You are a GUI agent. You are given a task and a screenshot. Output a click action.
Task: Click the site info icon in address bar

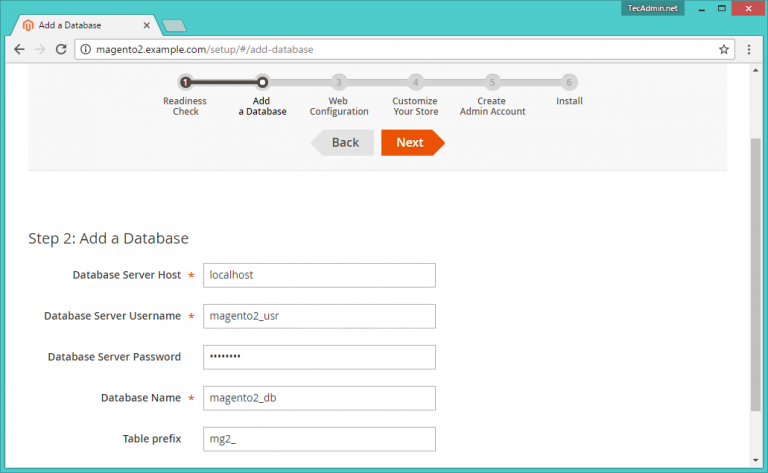(86, 49)
